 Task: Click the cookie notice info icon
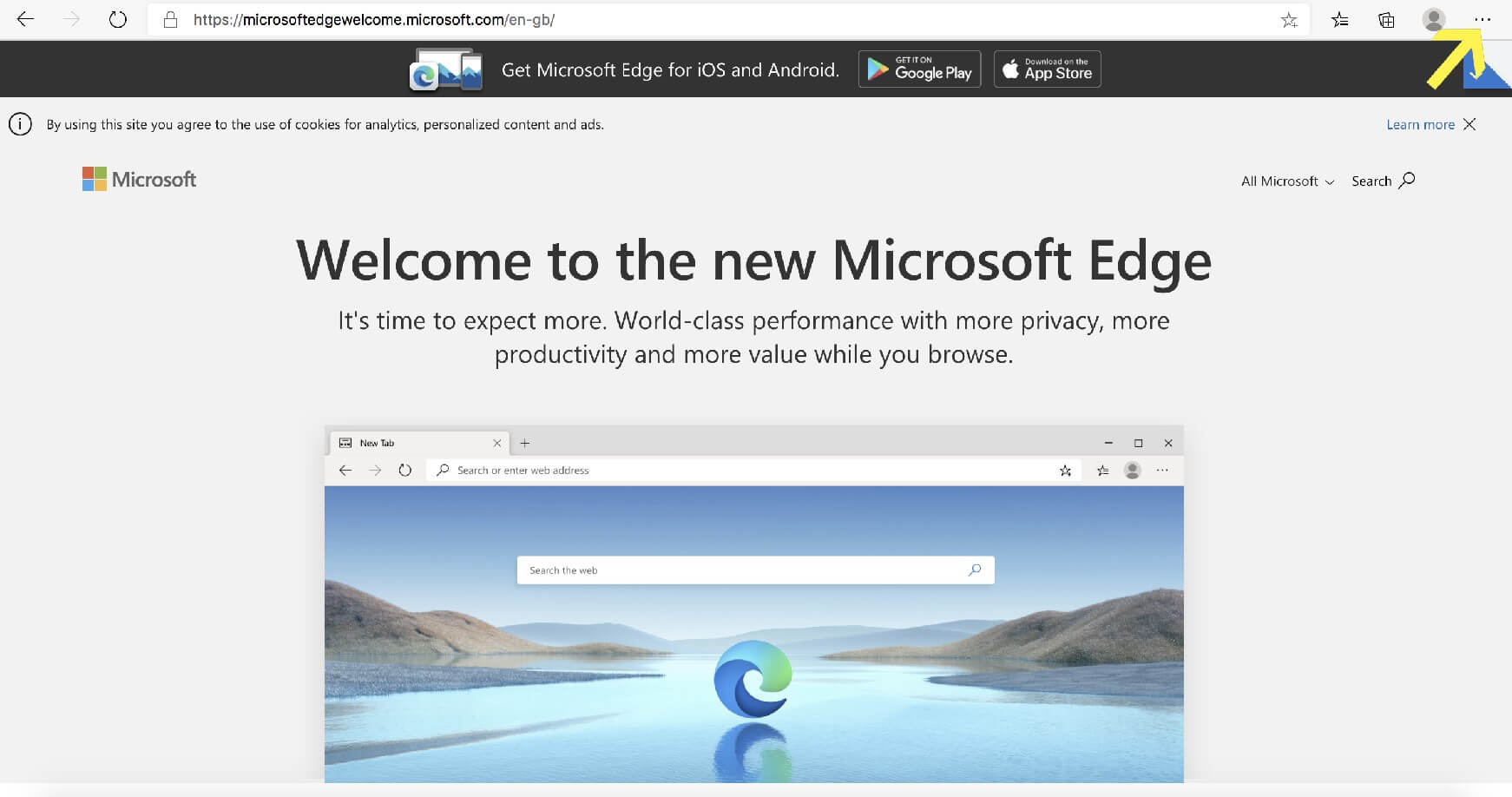click(20, 124)
